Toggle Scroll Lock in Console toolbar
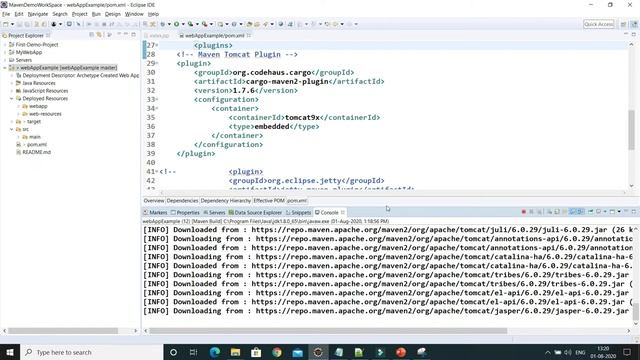 point(557,212)
